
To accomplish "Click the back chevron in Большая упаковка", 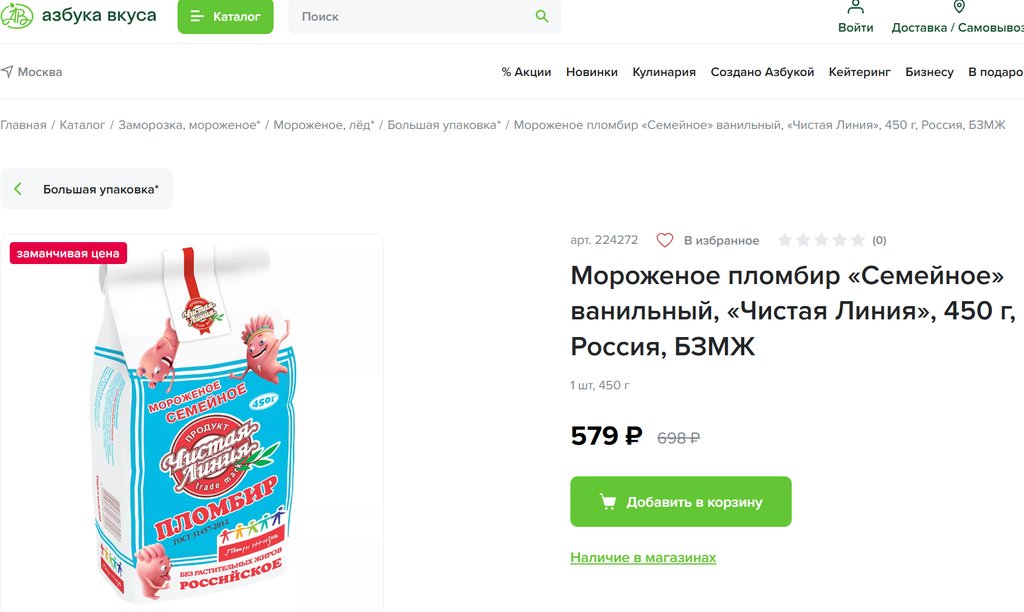I will pyautogui.click(x=18, y=189).
